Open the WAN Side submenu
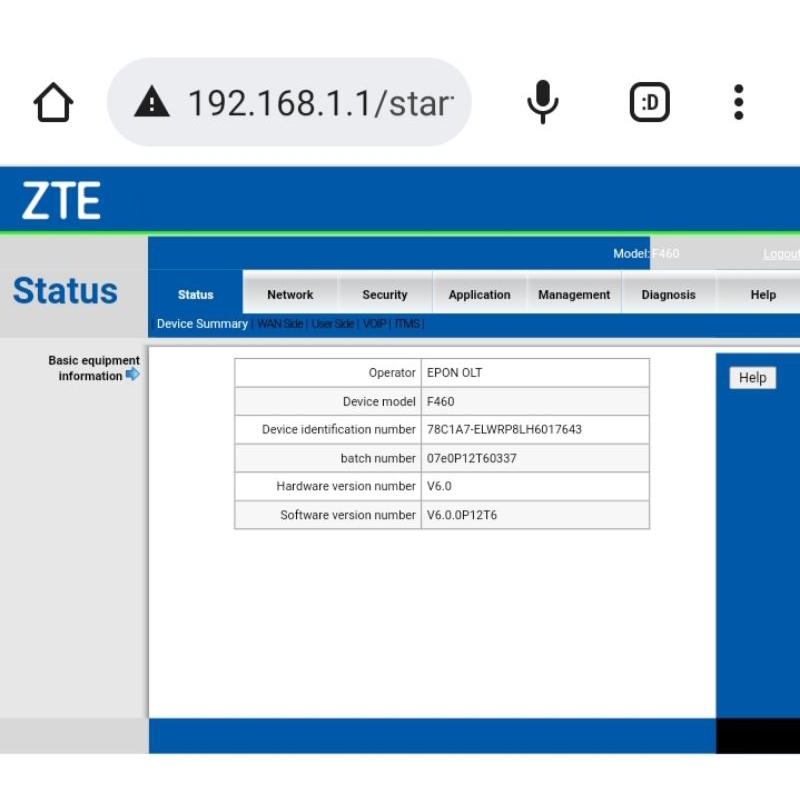 pyautogui.click(x=280, y=324)
